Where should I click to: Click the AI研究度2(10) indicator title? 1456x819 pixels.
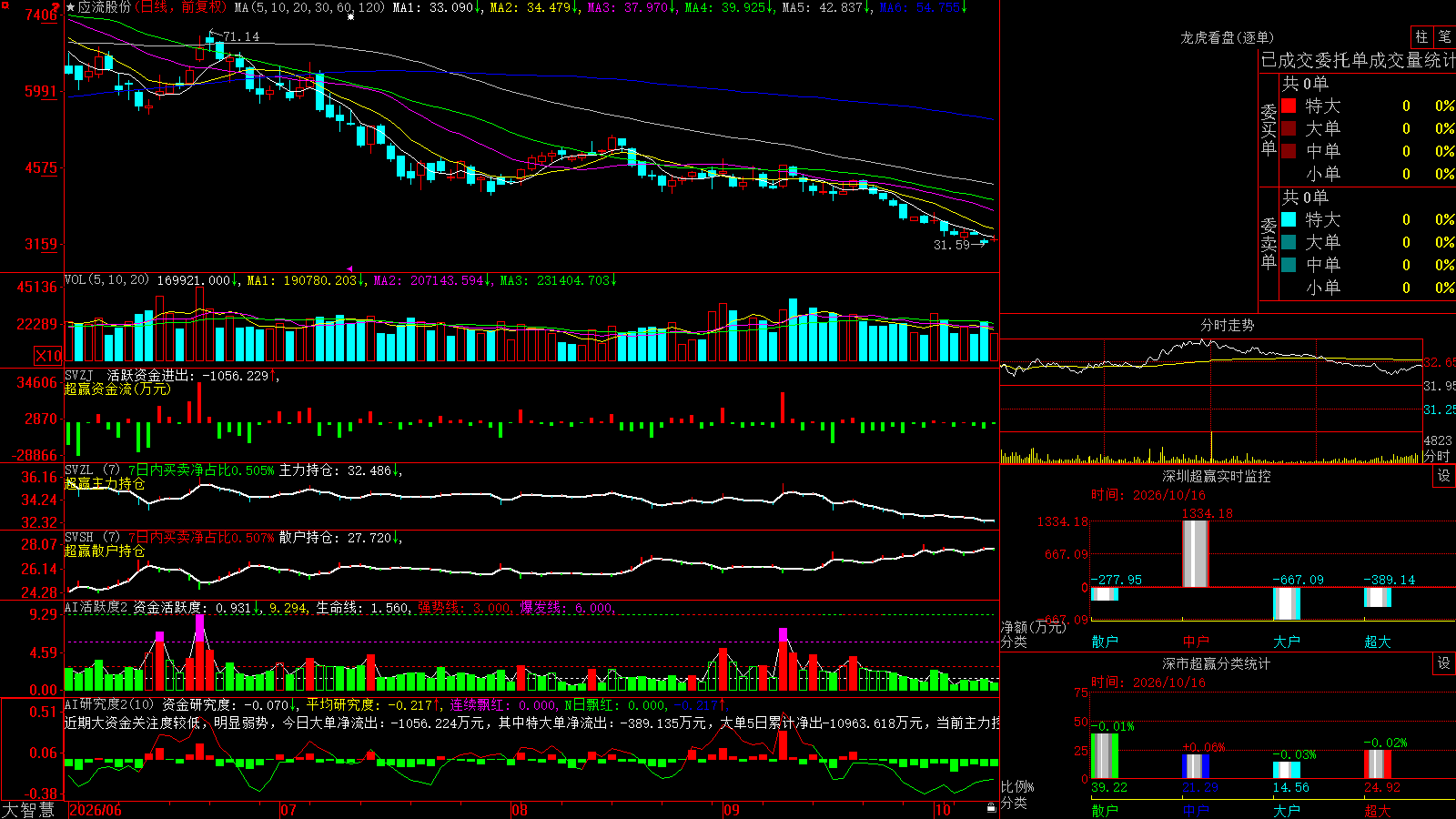[x=110, y=704]
